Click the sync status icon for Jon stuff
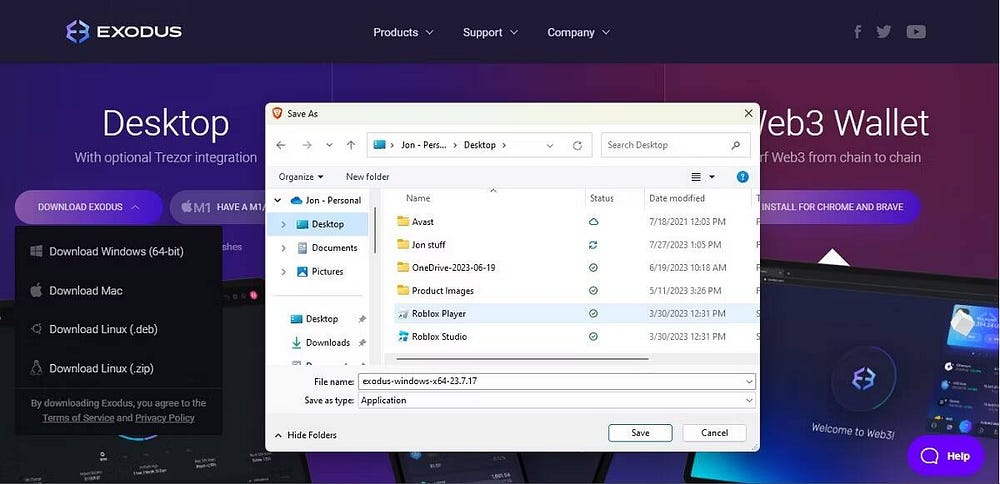This screenshot has width=1000, height=484. 593,244
